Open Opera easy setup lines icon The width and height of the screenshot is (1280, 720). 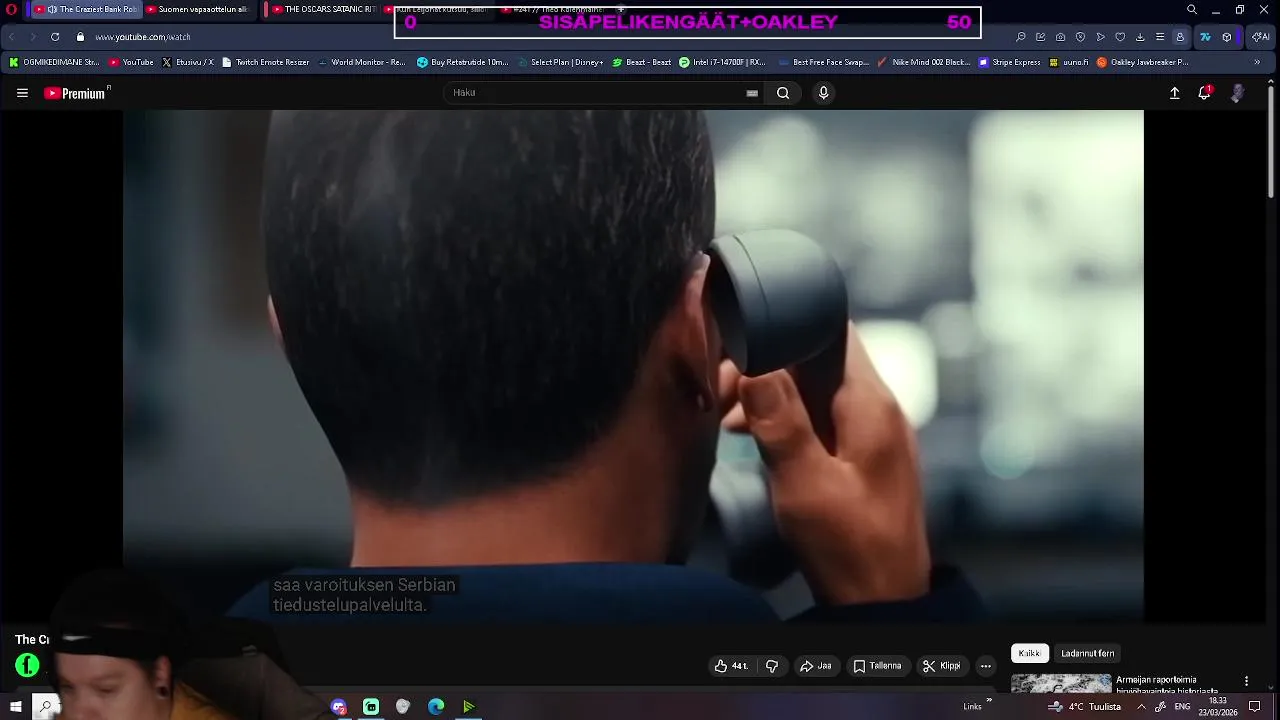(x=1160, y=37)
